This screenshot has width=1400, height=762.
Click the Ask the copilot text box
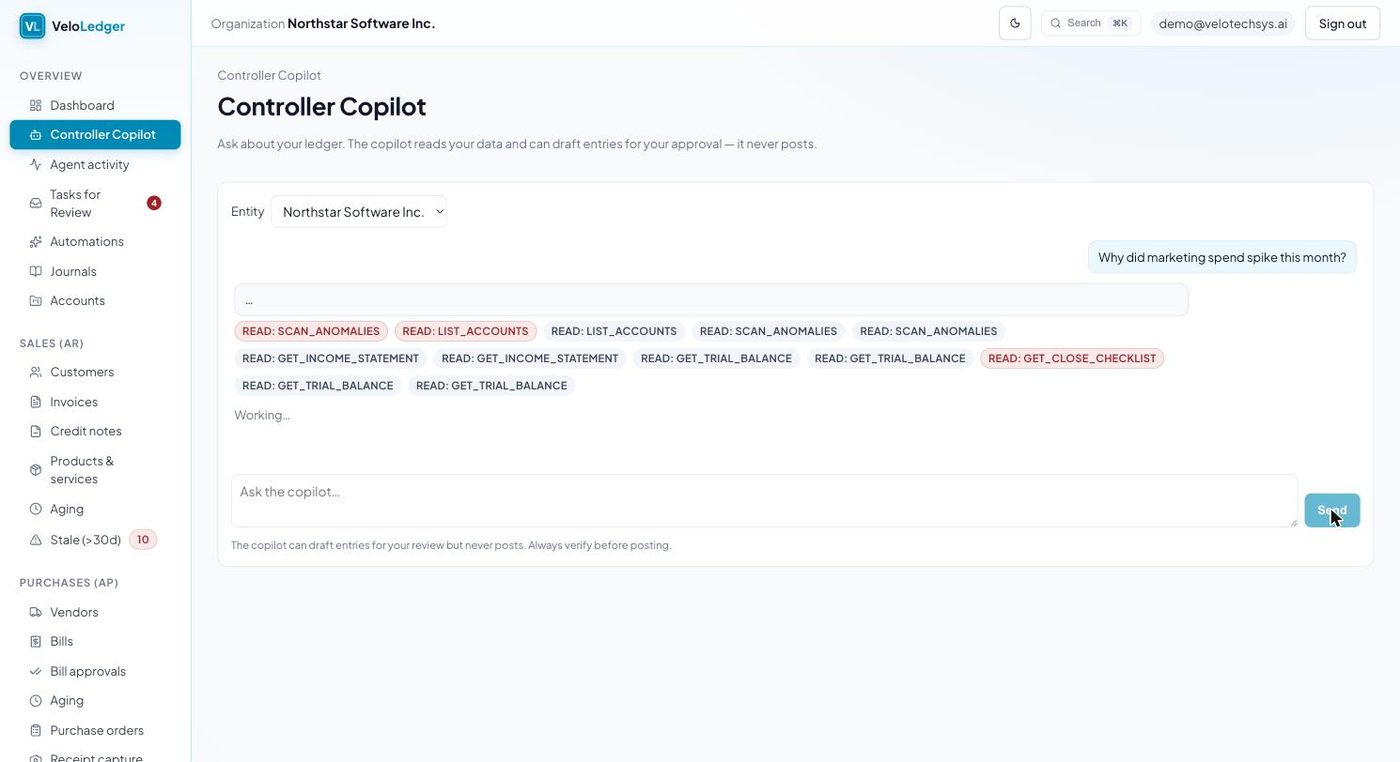764,501
